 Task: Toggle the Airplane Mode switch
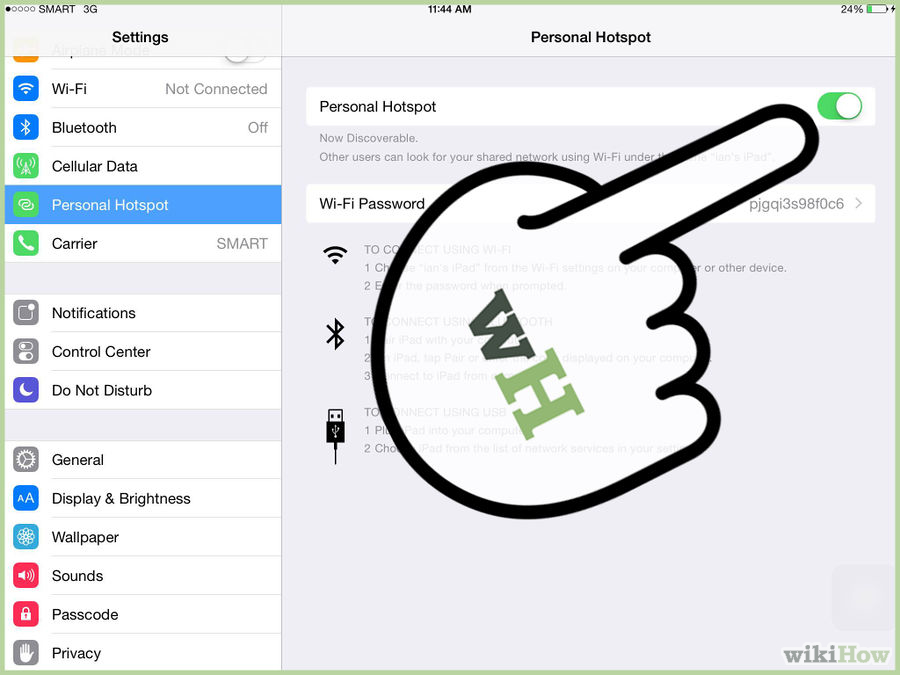(x=245, y=53)
